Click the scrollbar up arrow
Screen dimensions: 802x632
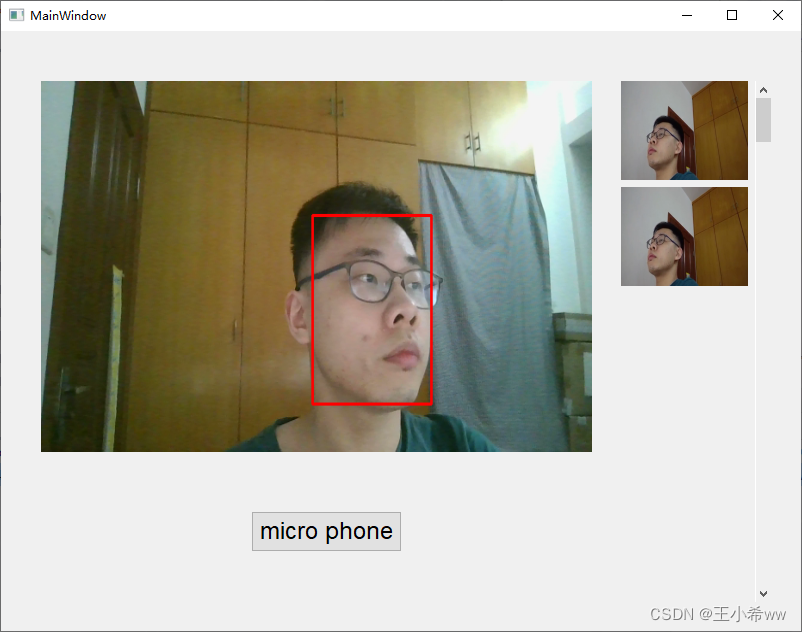[x=764, y=90]
